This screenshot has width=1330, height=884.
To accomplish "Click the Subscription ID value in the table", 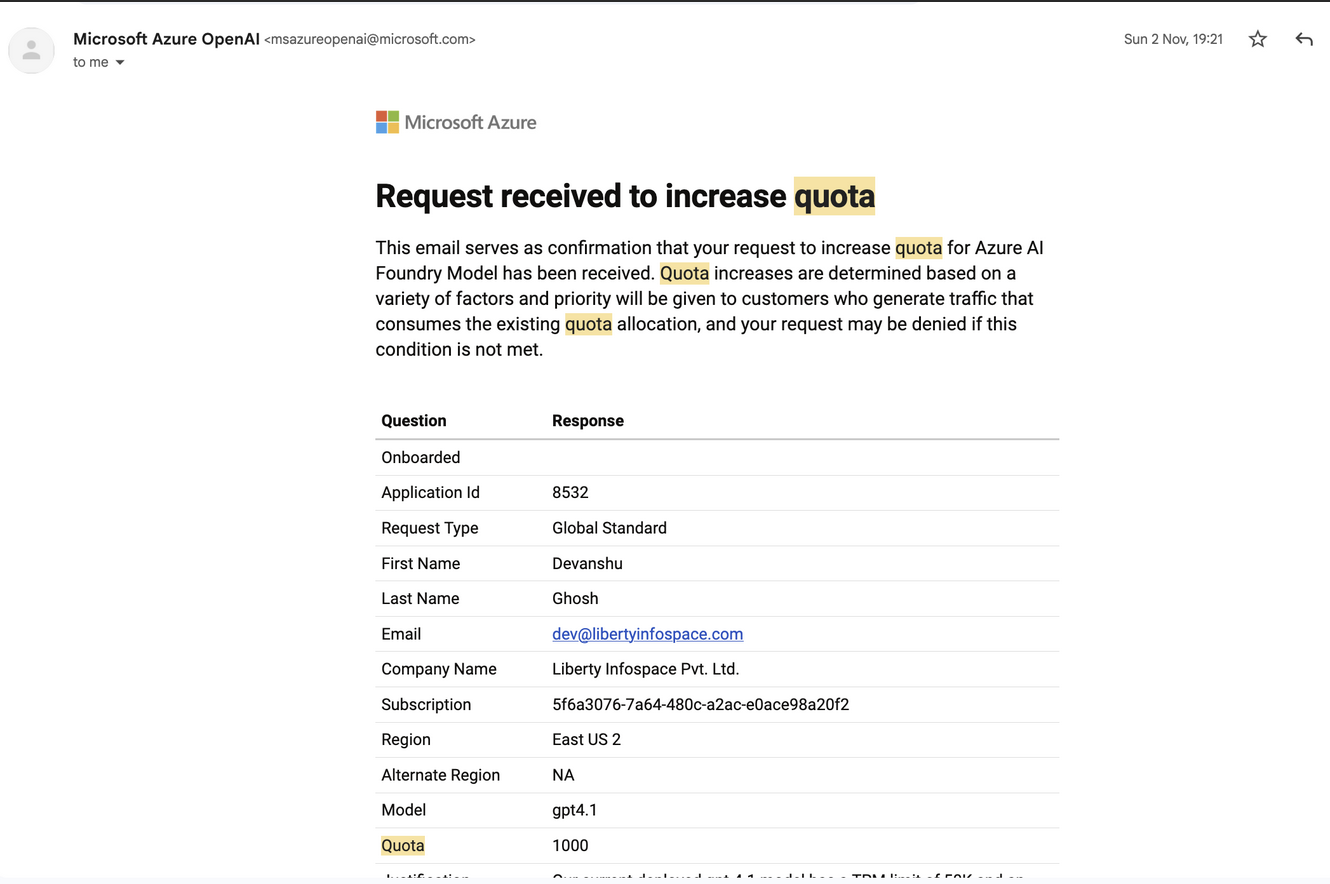I will 700,704.
